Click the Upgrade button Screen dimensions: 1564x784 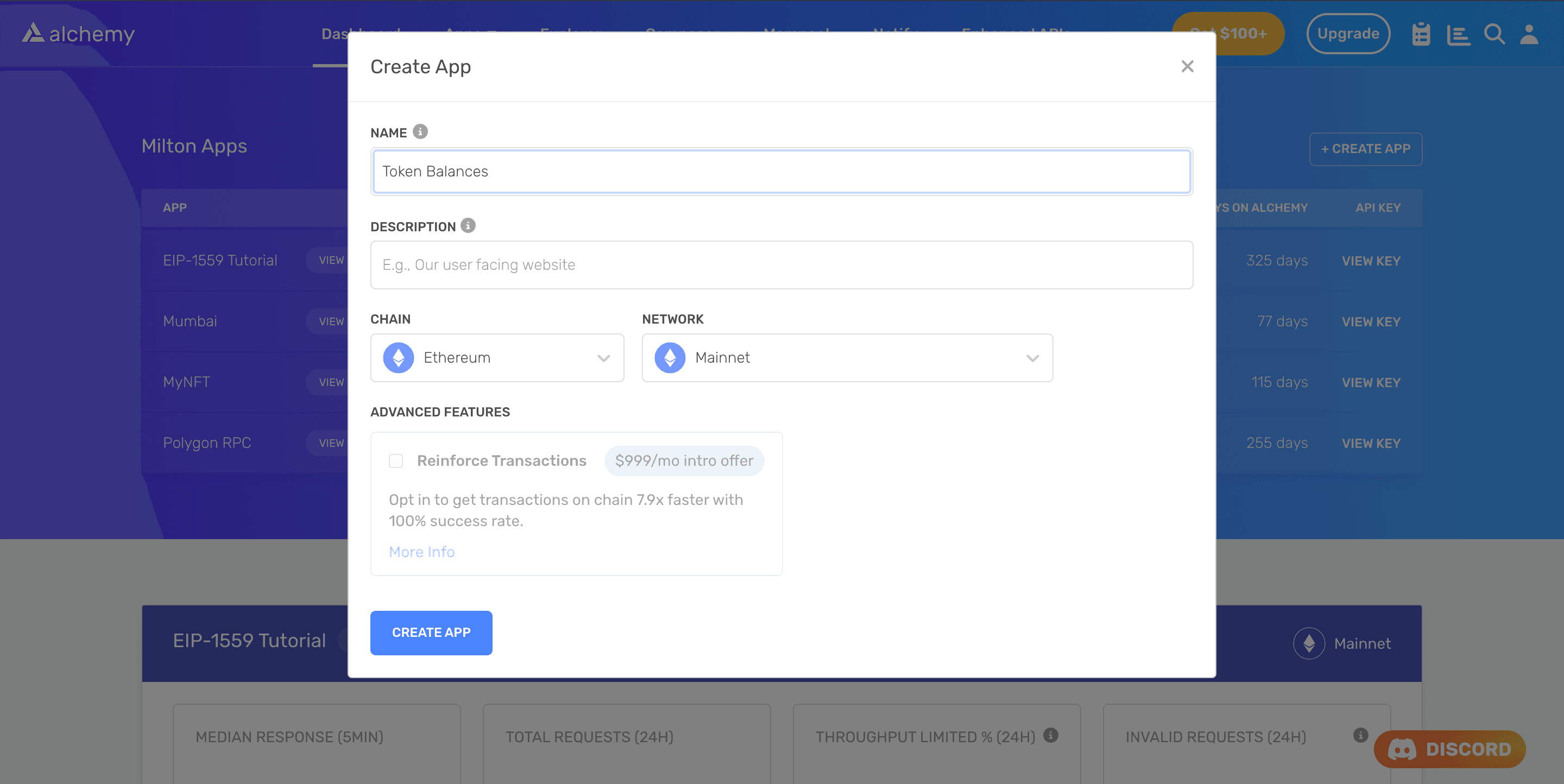(x=1348, y=34)
